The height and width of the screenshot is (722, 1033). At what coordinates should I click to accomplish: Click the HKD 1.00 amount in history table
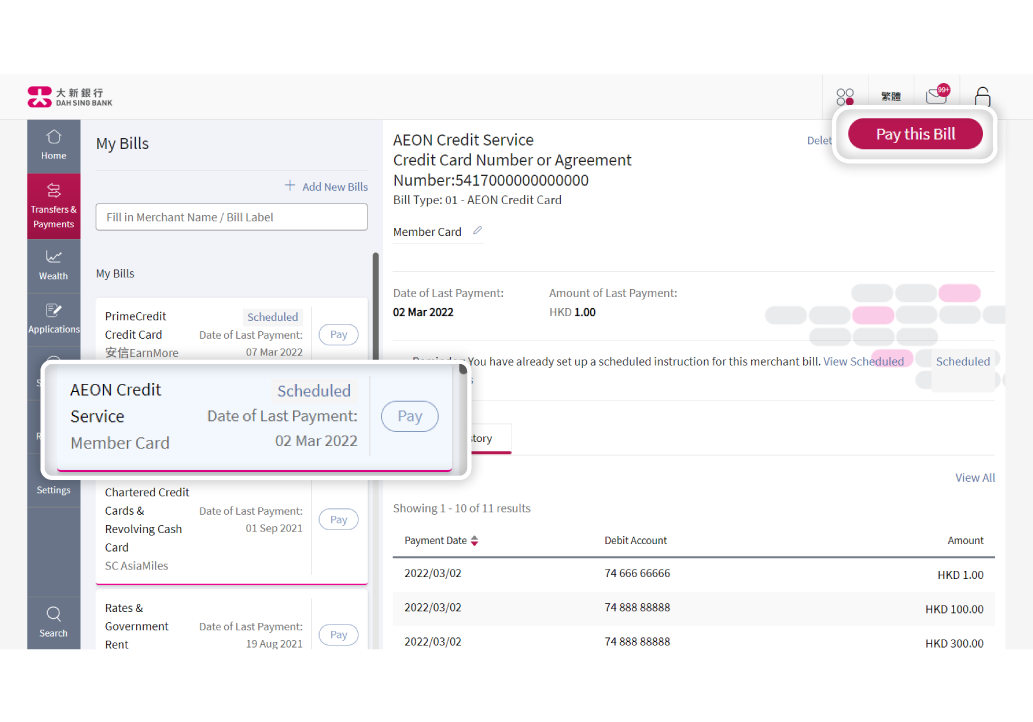click(x=960, y=574)
